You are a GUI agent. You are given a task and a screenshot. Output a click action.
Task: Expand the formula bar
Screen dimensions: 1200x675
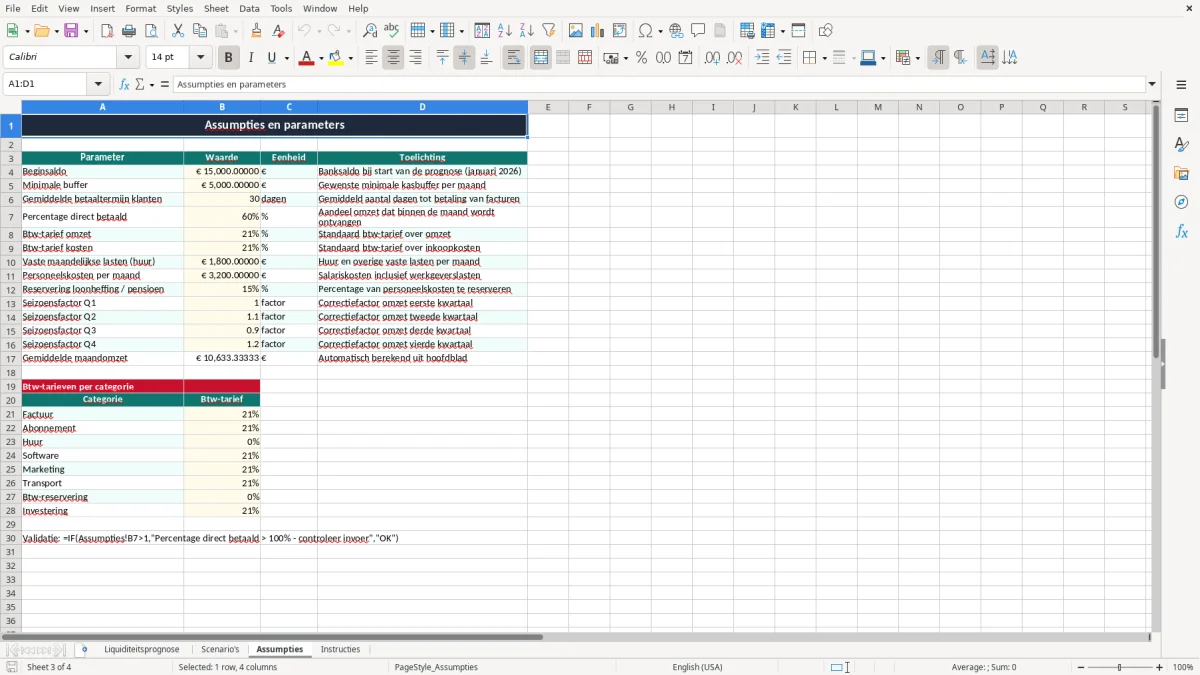(1153, 84)
